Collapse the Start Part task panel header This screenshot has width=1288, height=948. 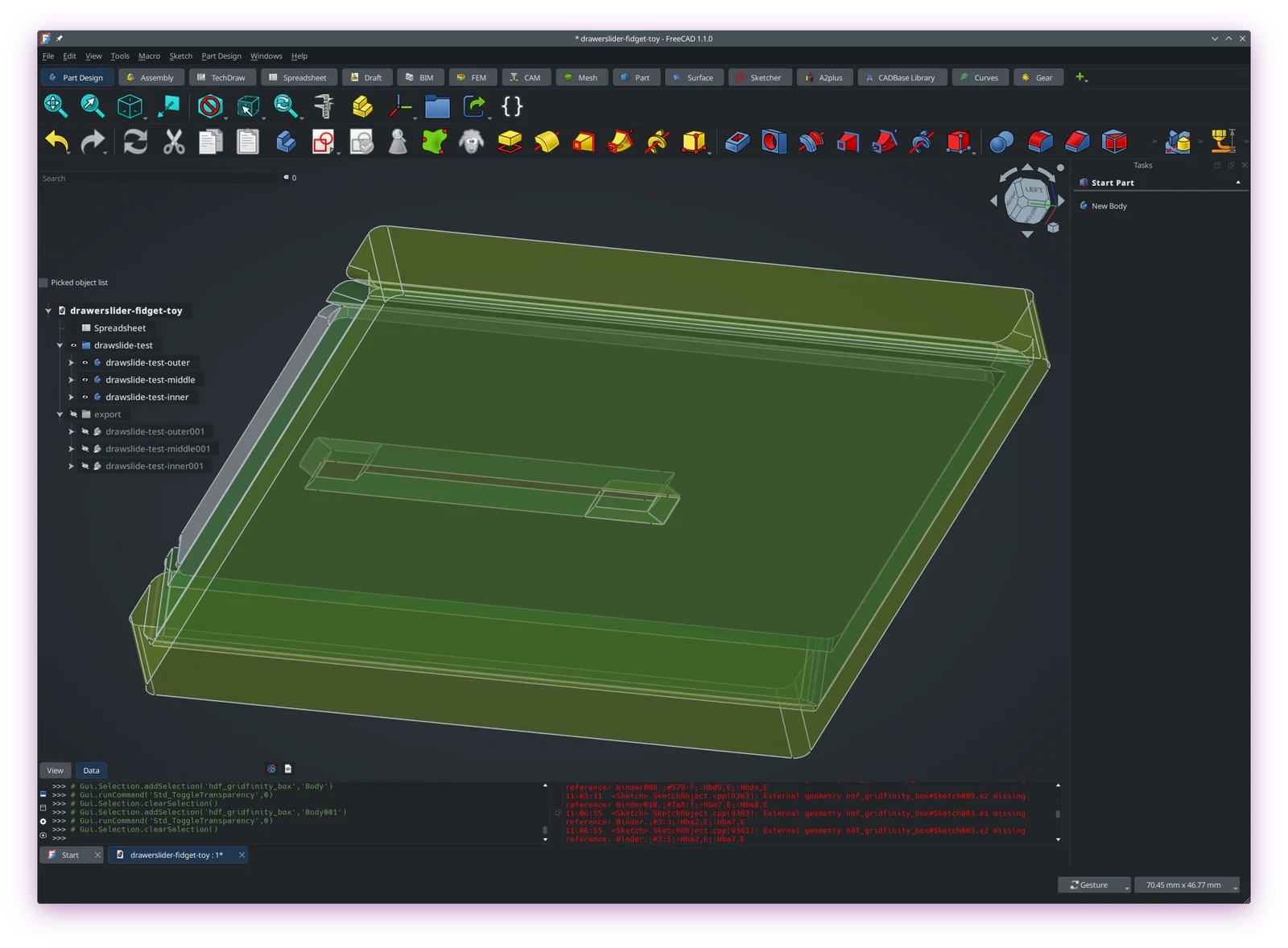coord(1237,183)
